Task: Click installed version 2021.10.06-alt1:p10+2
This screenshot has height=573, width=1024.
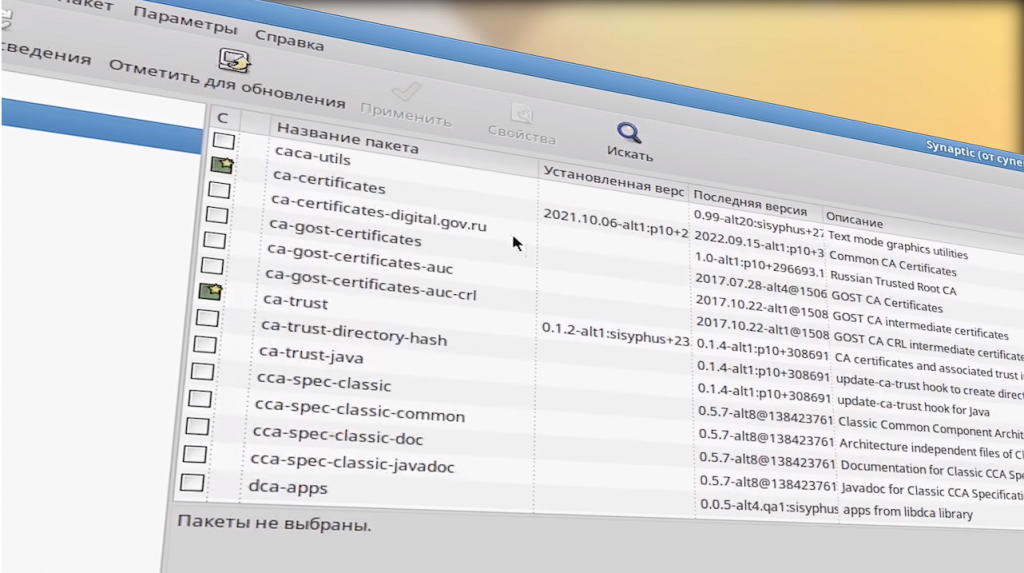Action: (615, 223)
